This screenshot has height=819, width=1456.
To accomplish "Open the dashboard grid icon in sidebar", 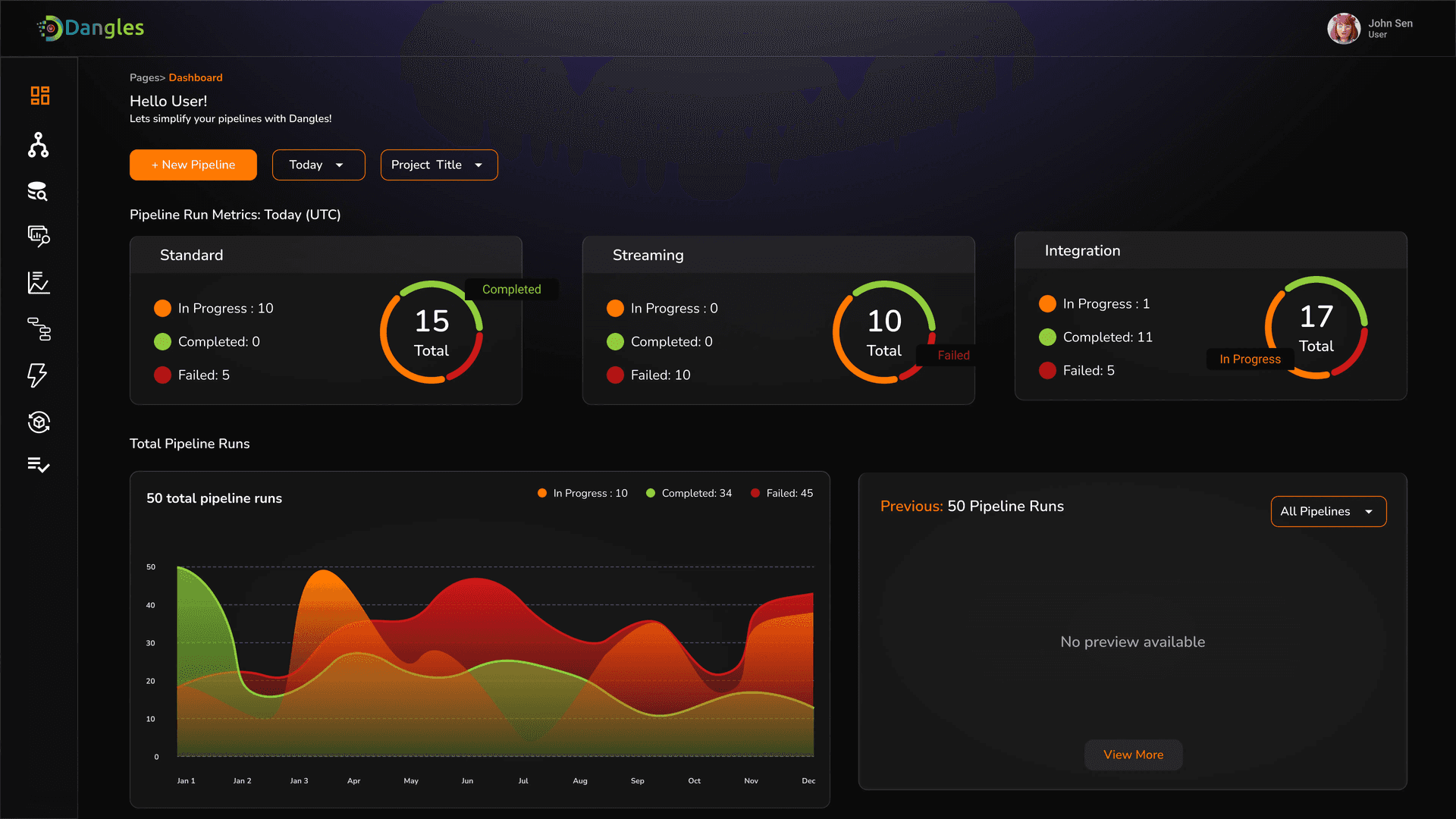I will point(39,96).
